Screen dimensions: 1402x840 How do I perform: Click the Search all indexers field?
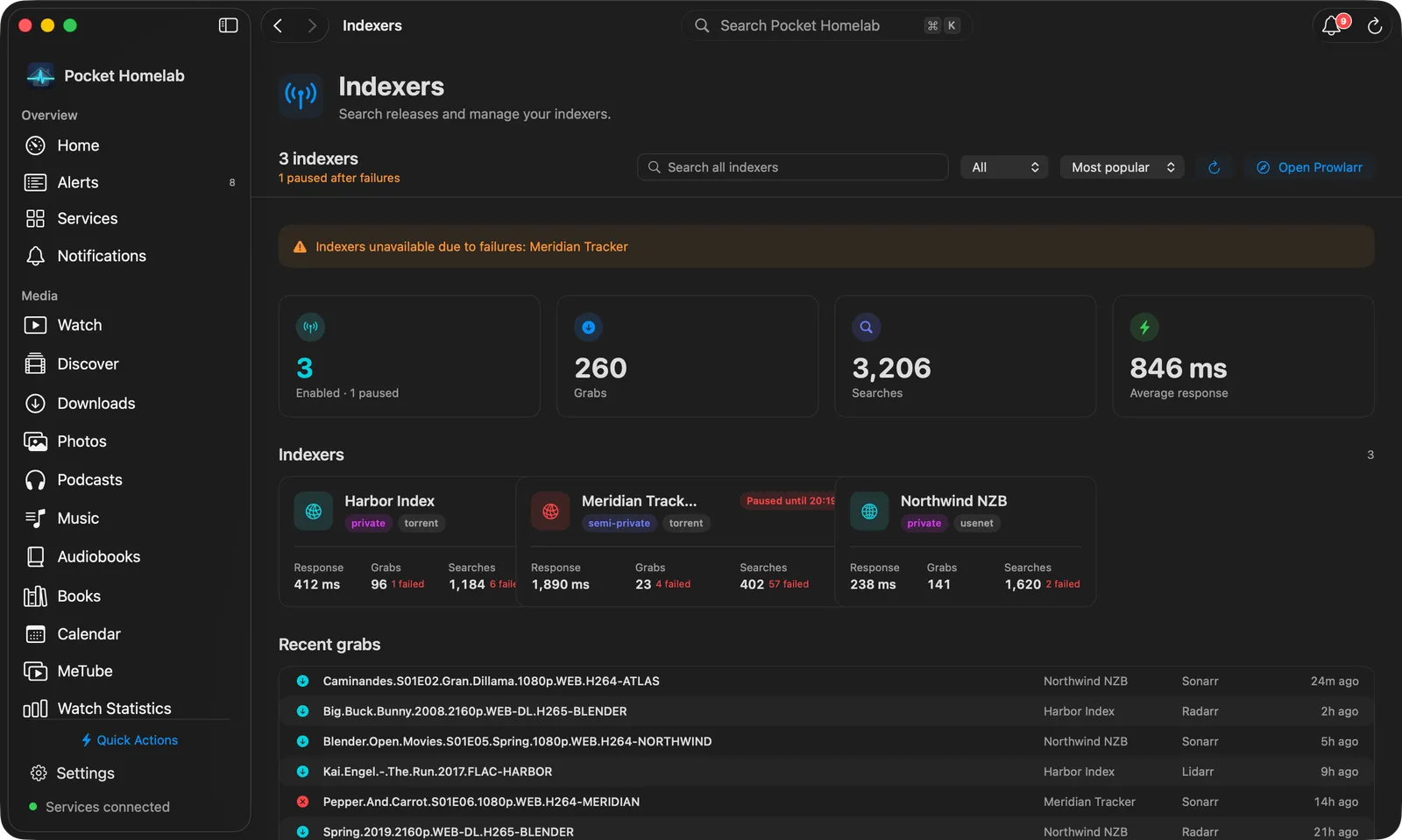click(793, 167)
